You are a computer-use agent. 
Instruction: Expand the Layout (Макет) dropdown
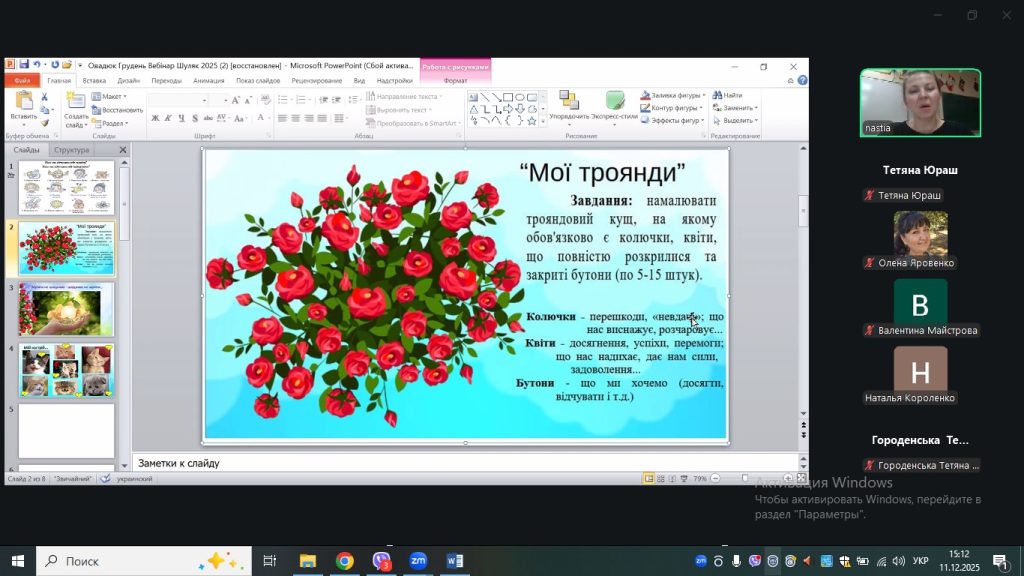coord(112,97)
